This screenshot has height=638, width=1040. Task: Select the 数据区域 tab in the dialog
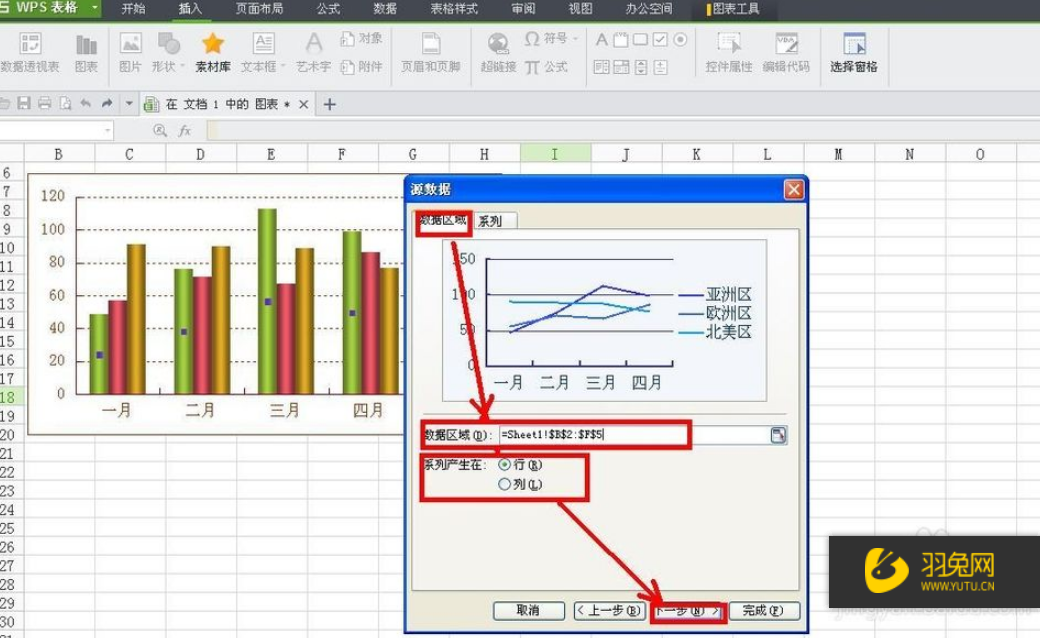442,220
